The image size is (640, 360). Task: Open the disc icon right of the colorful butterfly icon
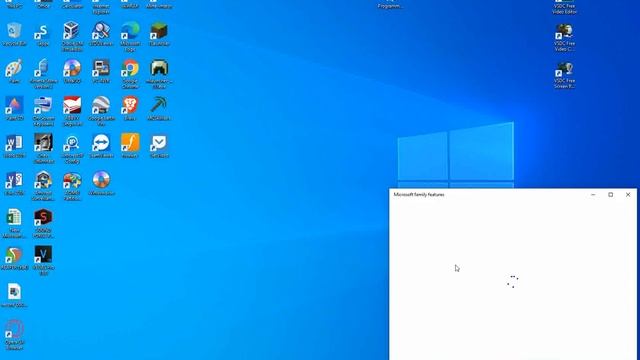coord(101,181)
